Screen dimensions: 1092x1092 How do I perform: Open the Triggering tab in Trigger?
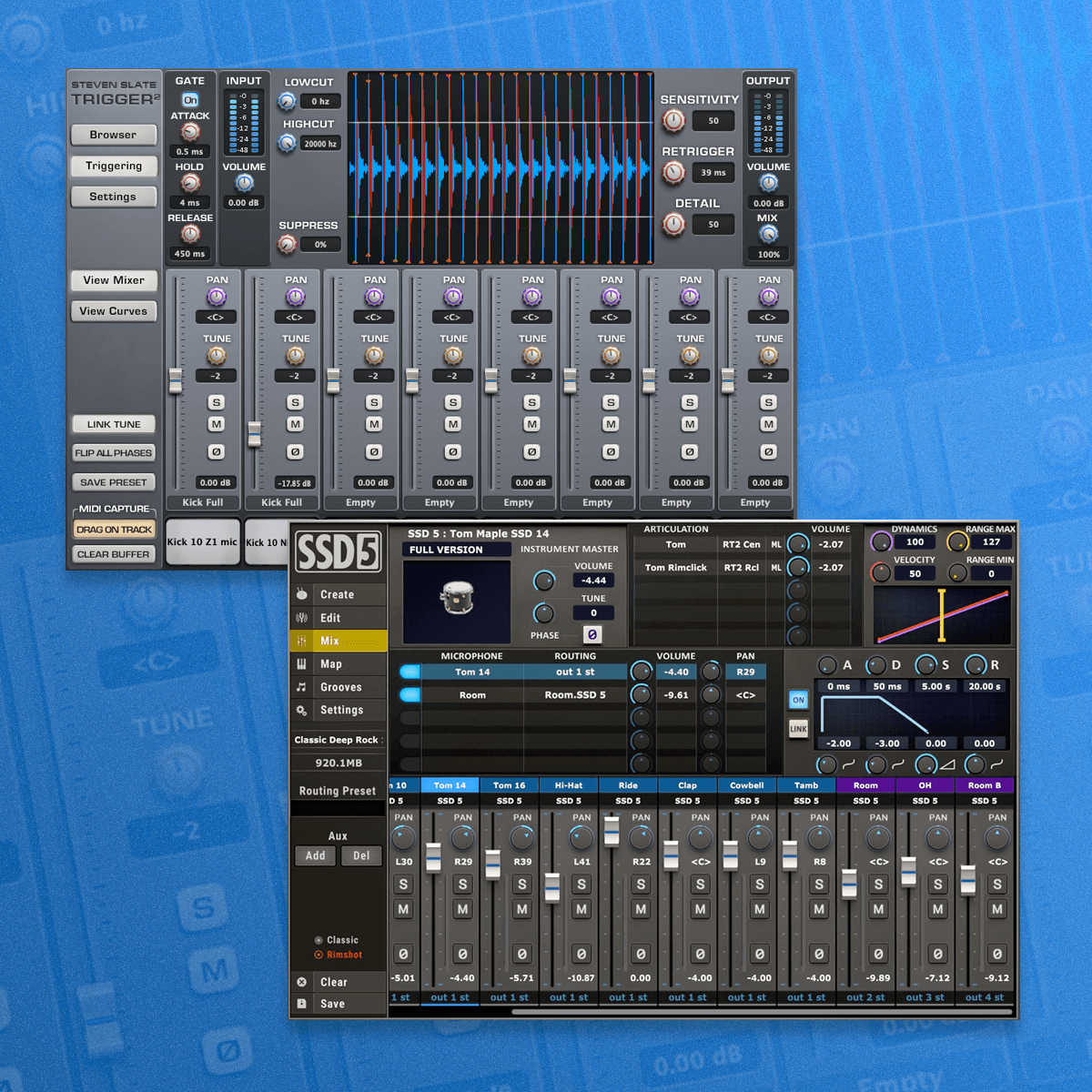point(114,166)
